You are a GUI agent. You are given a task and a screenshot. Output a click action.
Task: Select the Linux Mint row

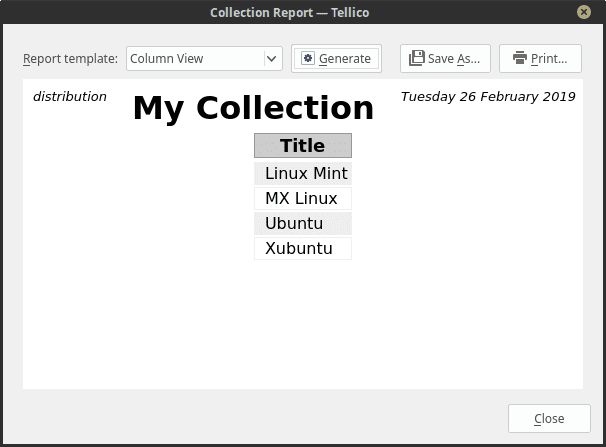303,173
